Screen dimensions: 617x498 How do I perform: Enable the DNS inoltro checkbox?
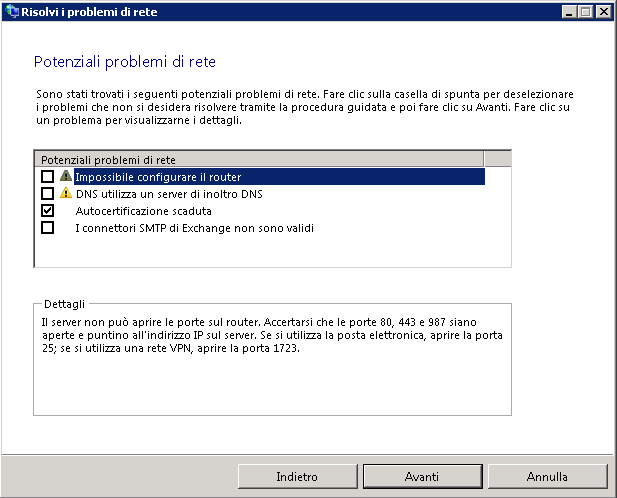47,194
